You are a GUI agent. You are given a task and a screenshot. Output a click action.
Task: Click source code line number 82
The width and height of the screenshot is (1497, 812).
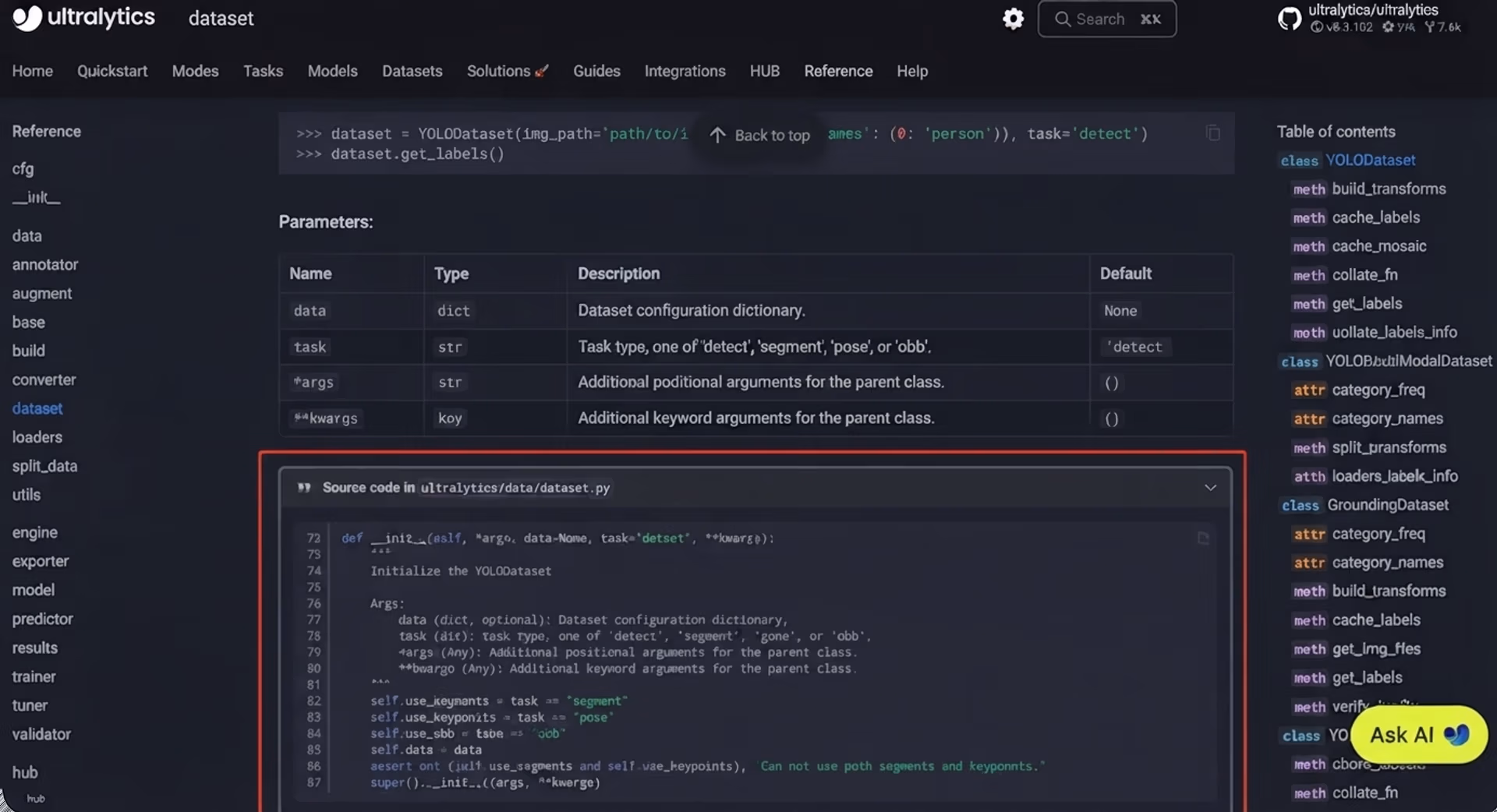click(313, 701)
